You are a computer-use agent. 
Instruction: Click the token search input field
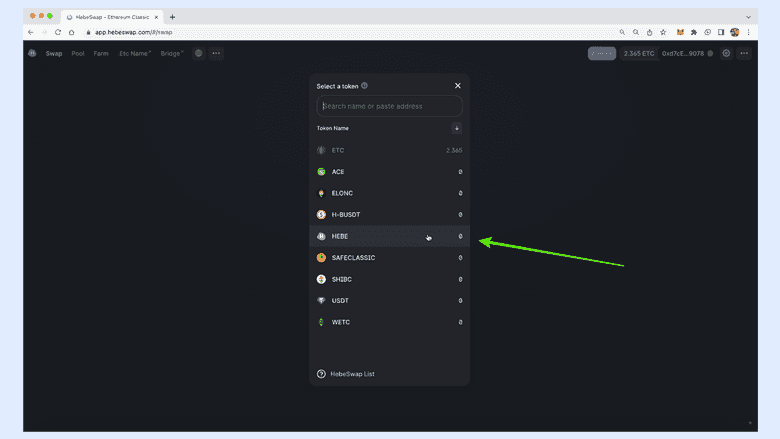389,106
